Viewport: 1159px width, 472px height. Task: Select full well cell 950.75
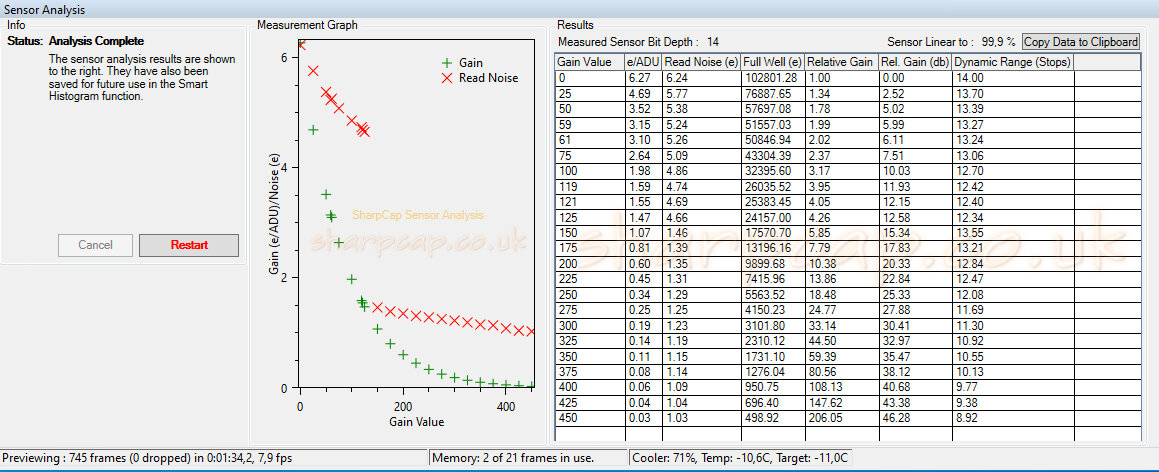772,388
